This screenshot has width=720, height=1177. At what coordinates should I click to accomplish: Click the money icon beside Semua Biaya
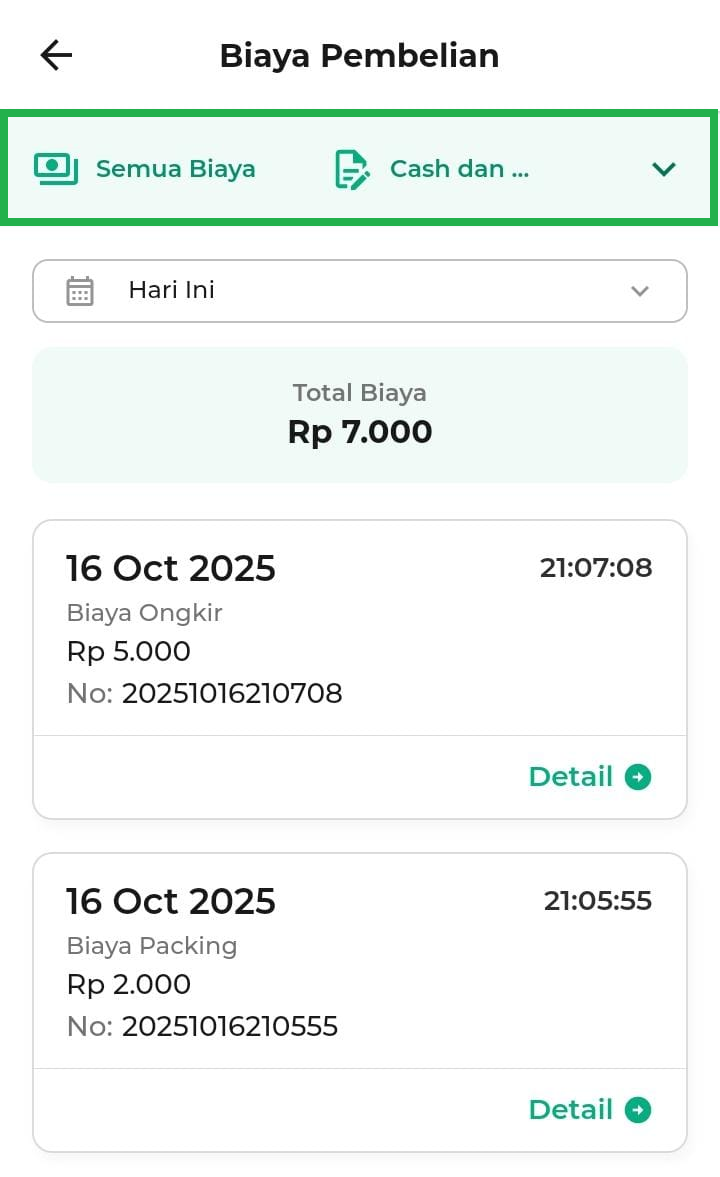(x=56, y=168)
